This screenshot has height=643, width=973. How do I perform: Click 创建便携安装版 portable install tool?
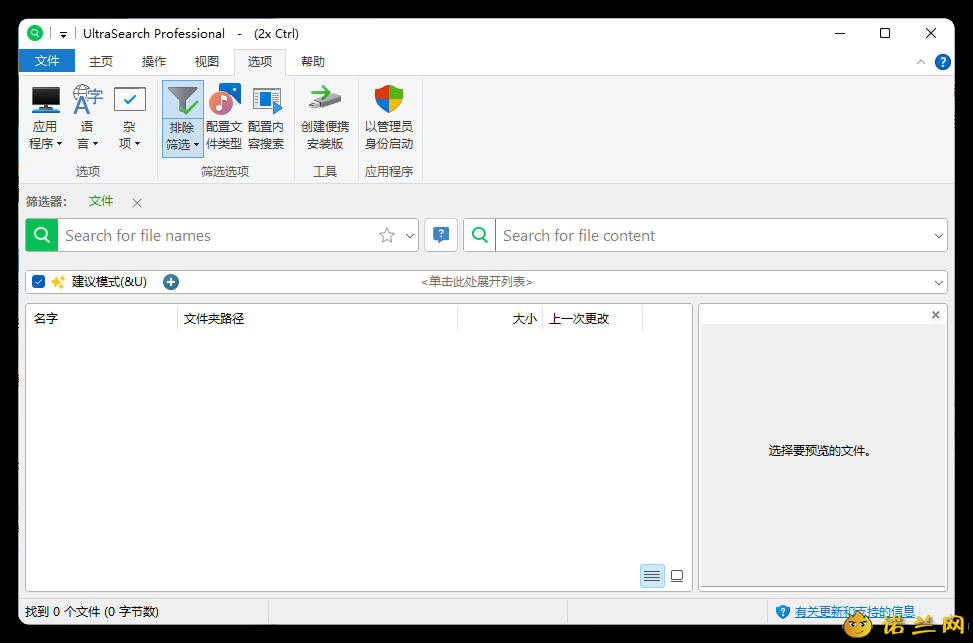(x=325, y=118)
